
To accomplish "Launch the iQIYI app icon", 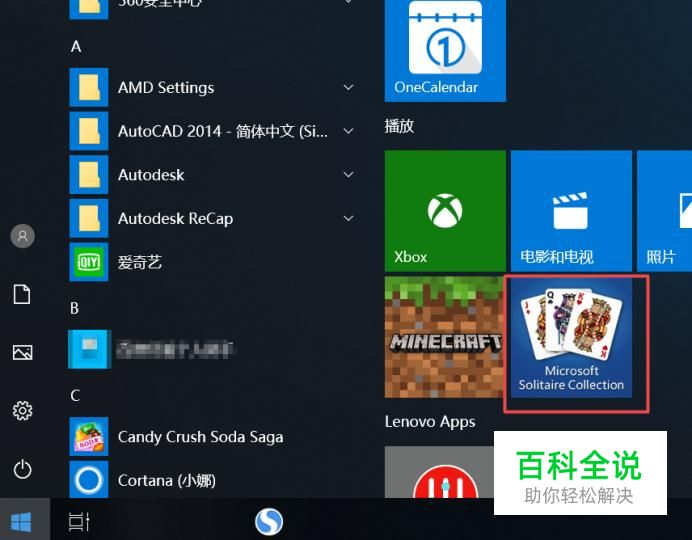I will click(89, 262).
